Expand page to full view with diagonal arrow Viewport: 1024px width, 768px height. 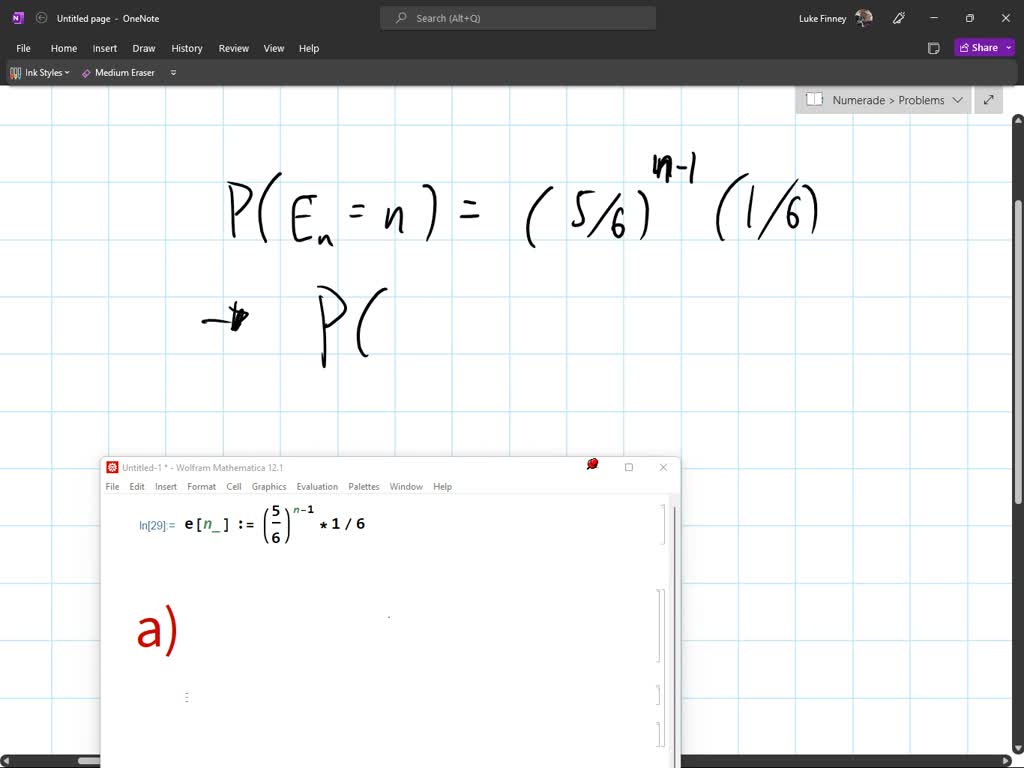pyautogui.click(x=989, y=100)
